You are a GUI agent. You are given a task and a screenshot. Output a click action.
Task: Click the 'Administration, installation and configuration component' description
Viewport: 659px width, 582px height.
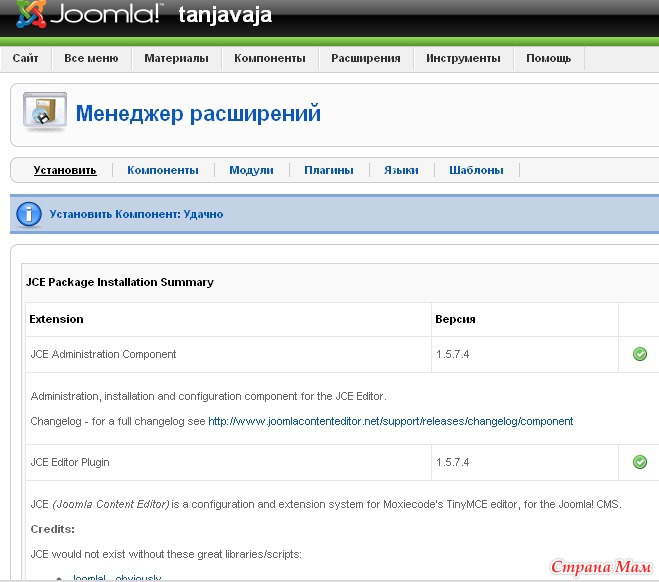pyautogui.click(x=208, y=396)
